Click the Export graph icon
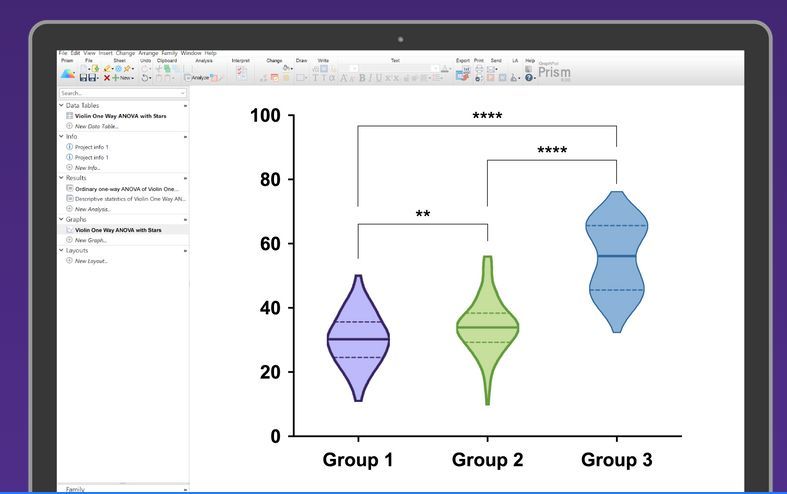 (x=461, y=73)
